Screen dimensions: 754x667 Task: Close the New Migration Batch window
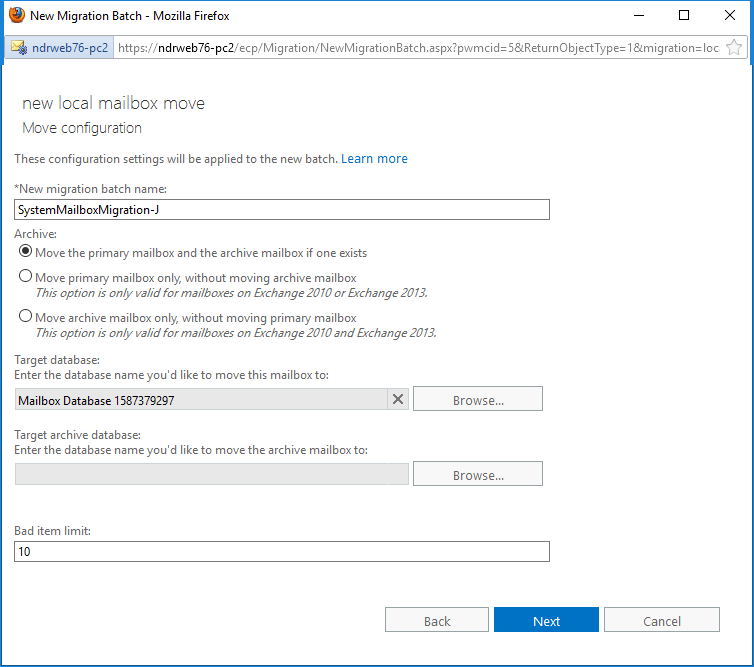pyautogui.click(x=729, y=15)
